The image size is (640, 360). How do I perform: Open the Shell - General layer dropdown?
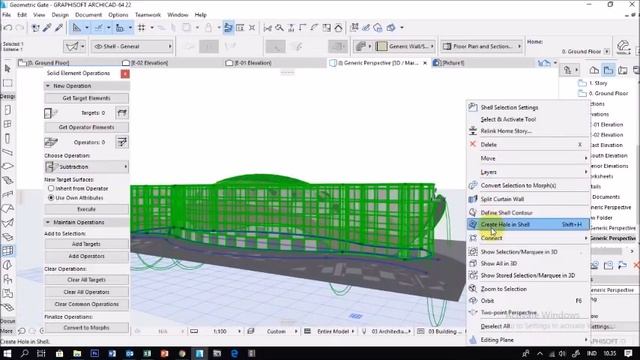132,47
